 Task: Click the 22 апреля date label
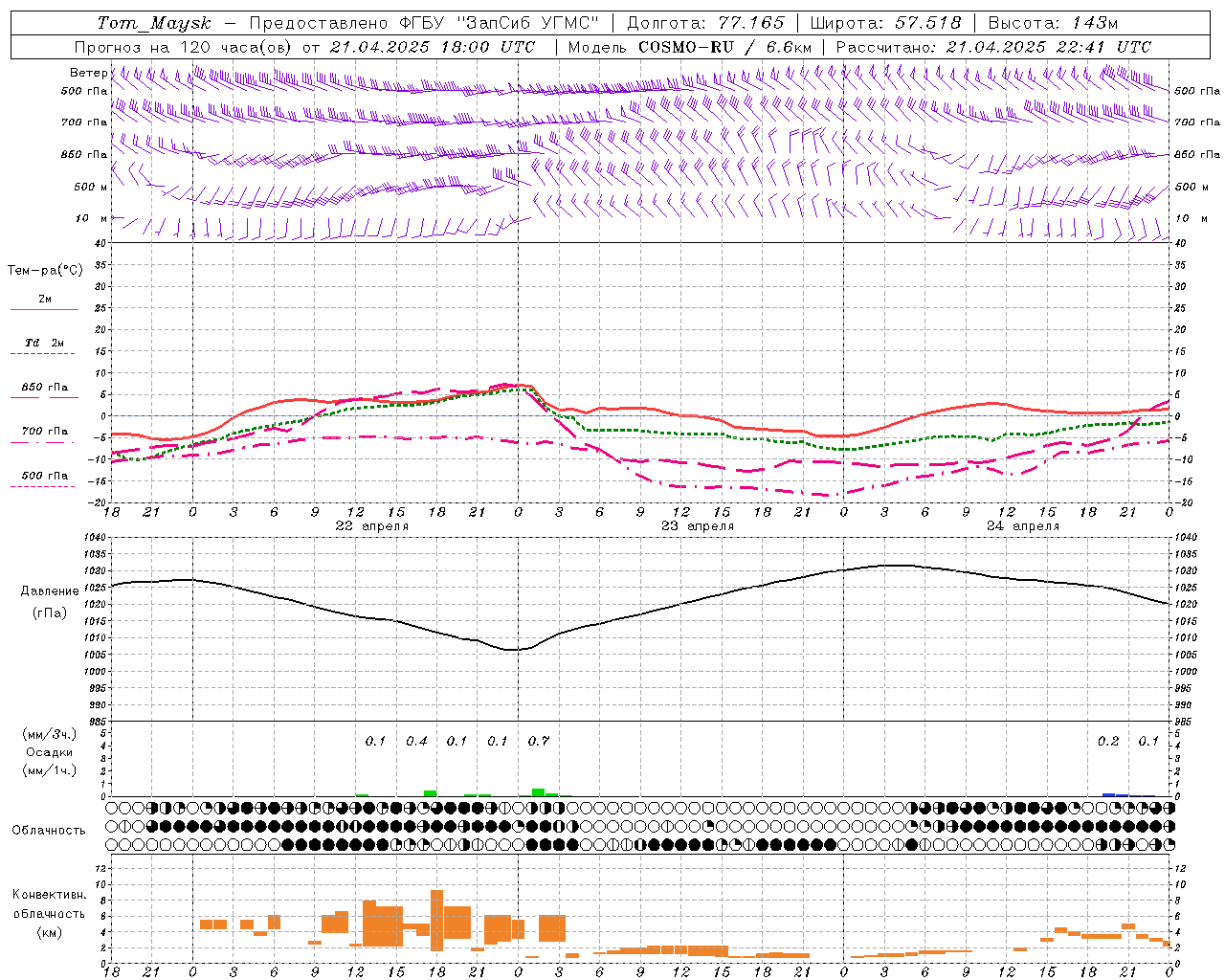371,526
